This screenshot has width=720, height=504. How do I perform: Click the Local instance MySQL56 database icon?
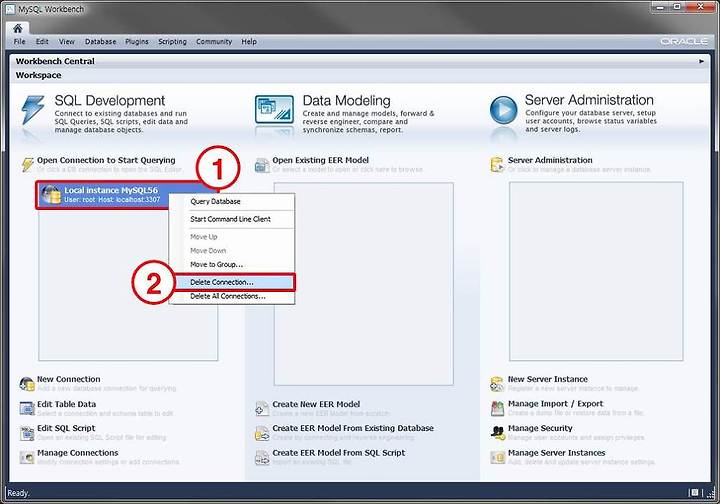(51, 195)
